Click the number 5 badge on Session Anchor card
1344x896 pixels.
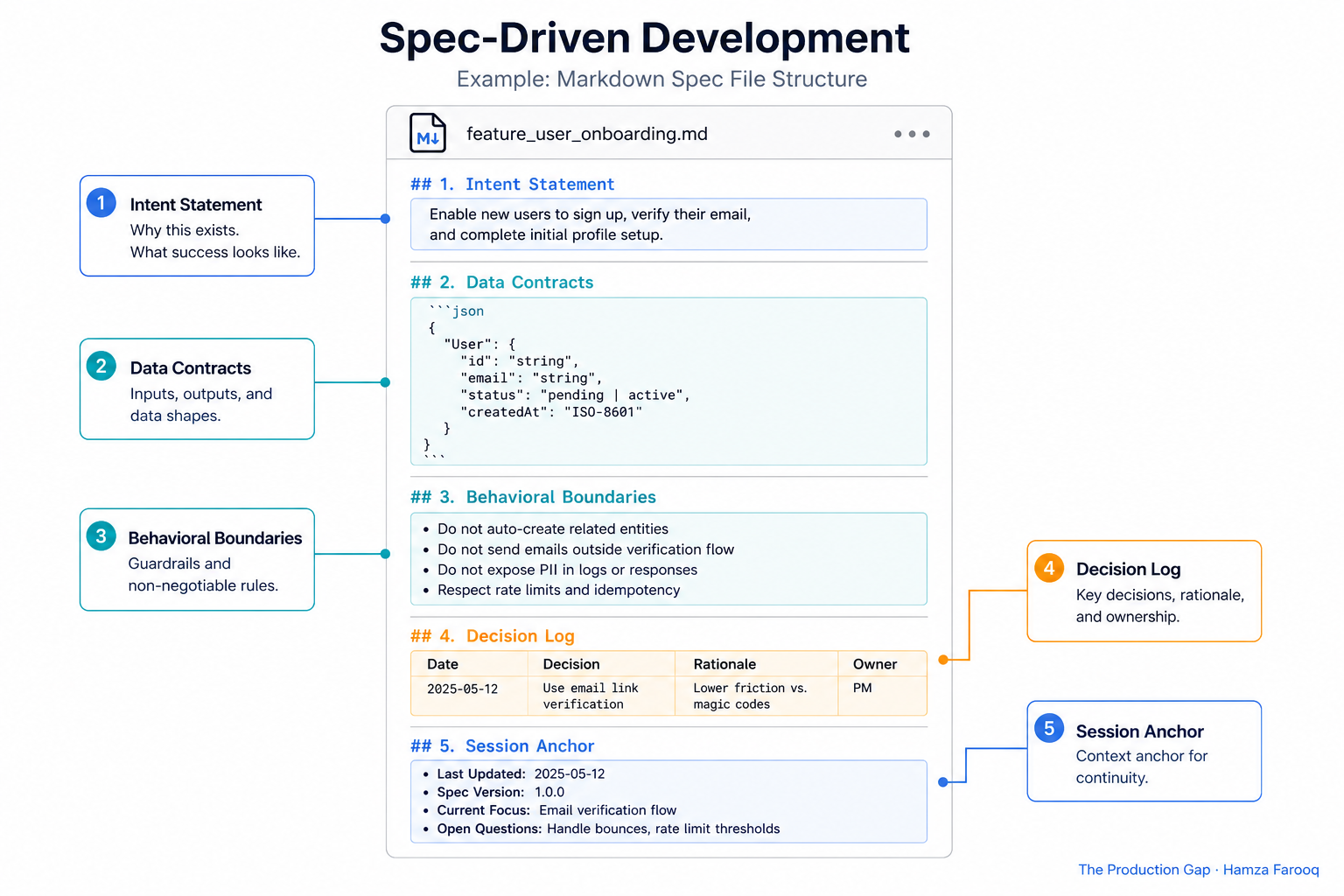coord(1049,728)
